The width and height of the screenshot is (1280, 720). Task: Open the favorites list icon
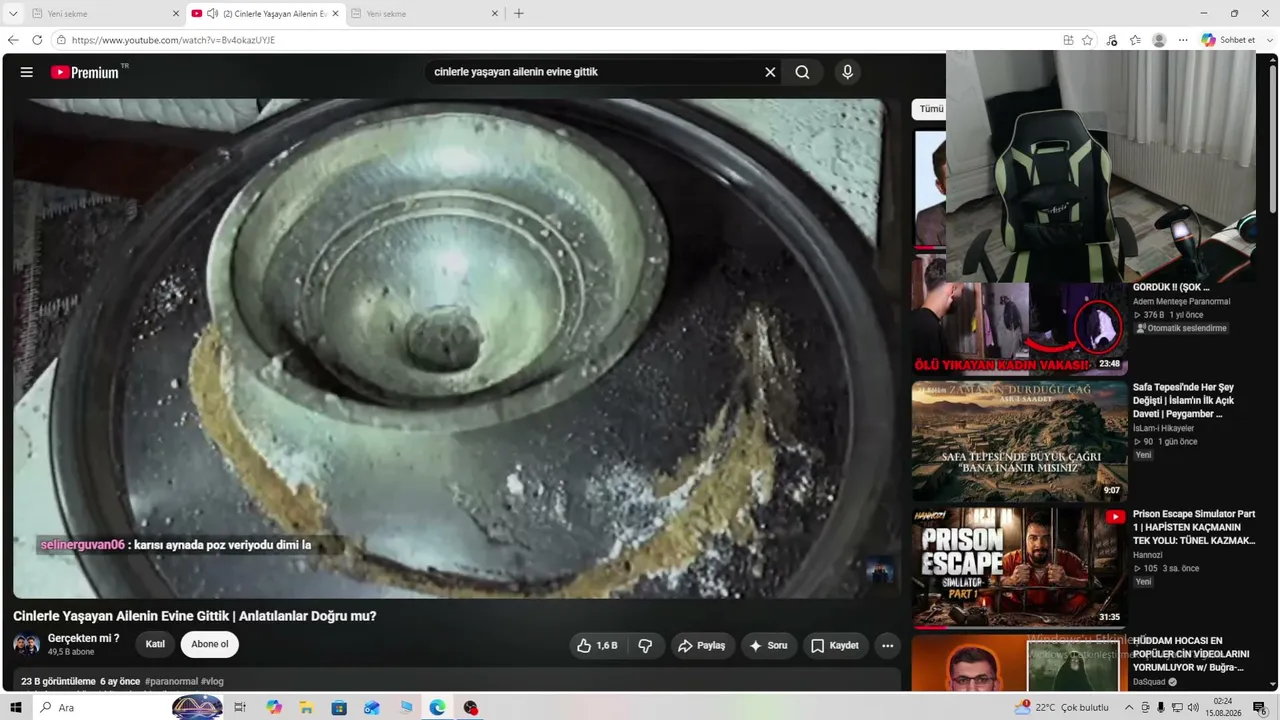(1135, 40)
